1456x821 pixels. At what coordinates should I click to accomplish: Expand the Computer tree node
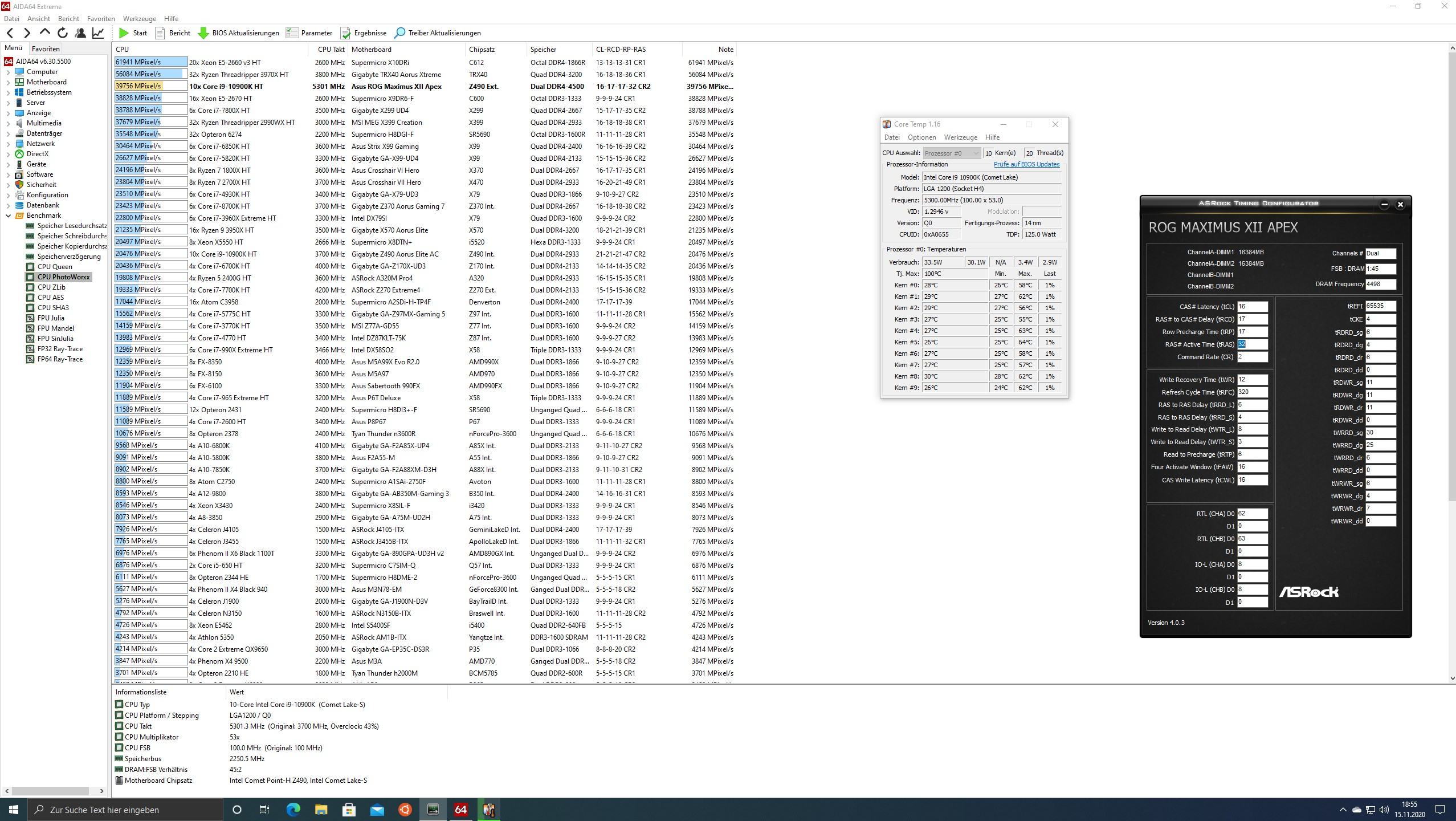point(8,72)
